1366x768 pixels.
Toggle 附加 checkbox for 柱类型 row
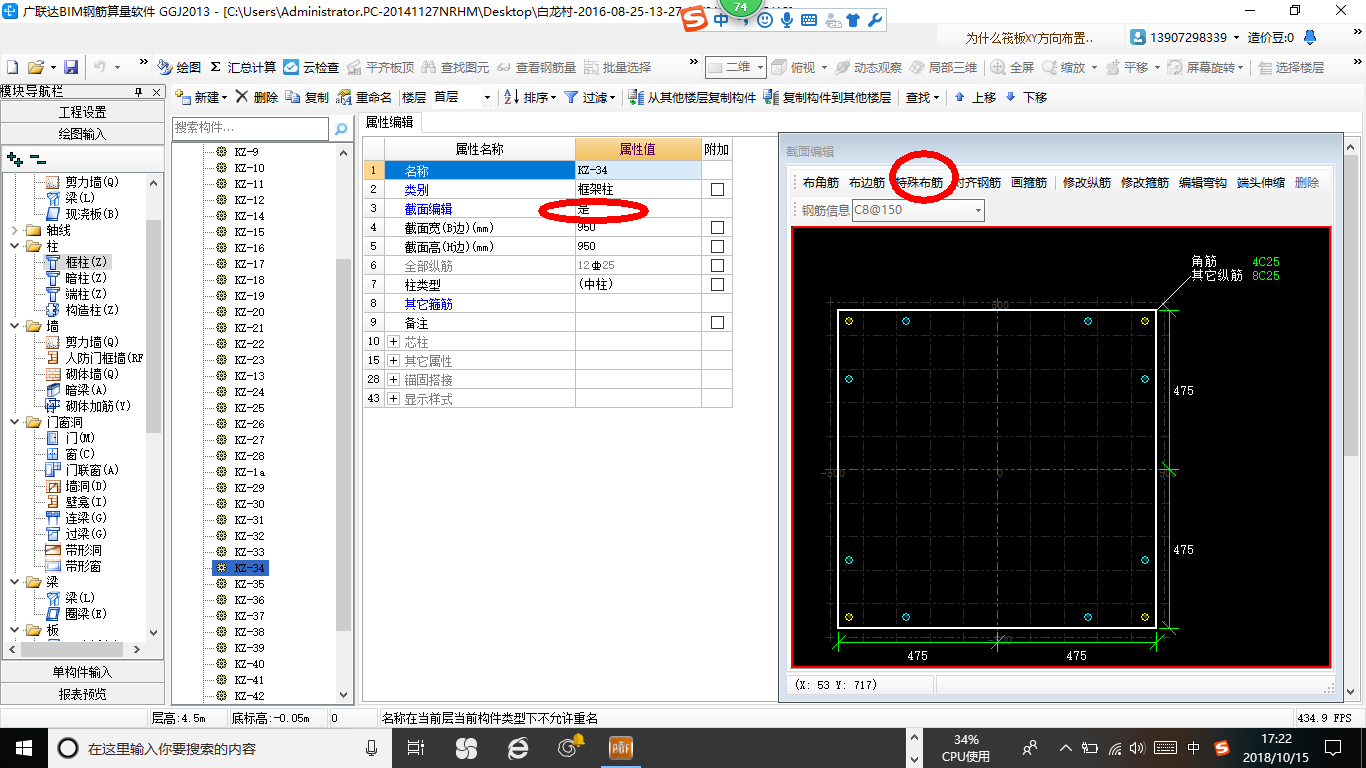click(717, 284)
